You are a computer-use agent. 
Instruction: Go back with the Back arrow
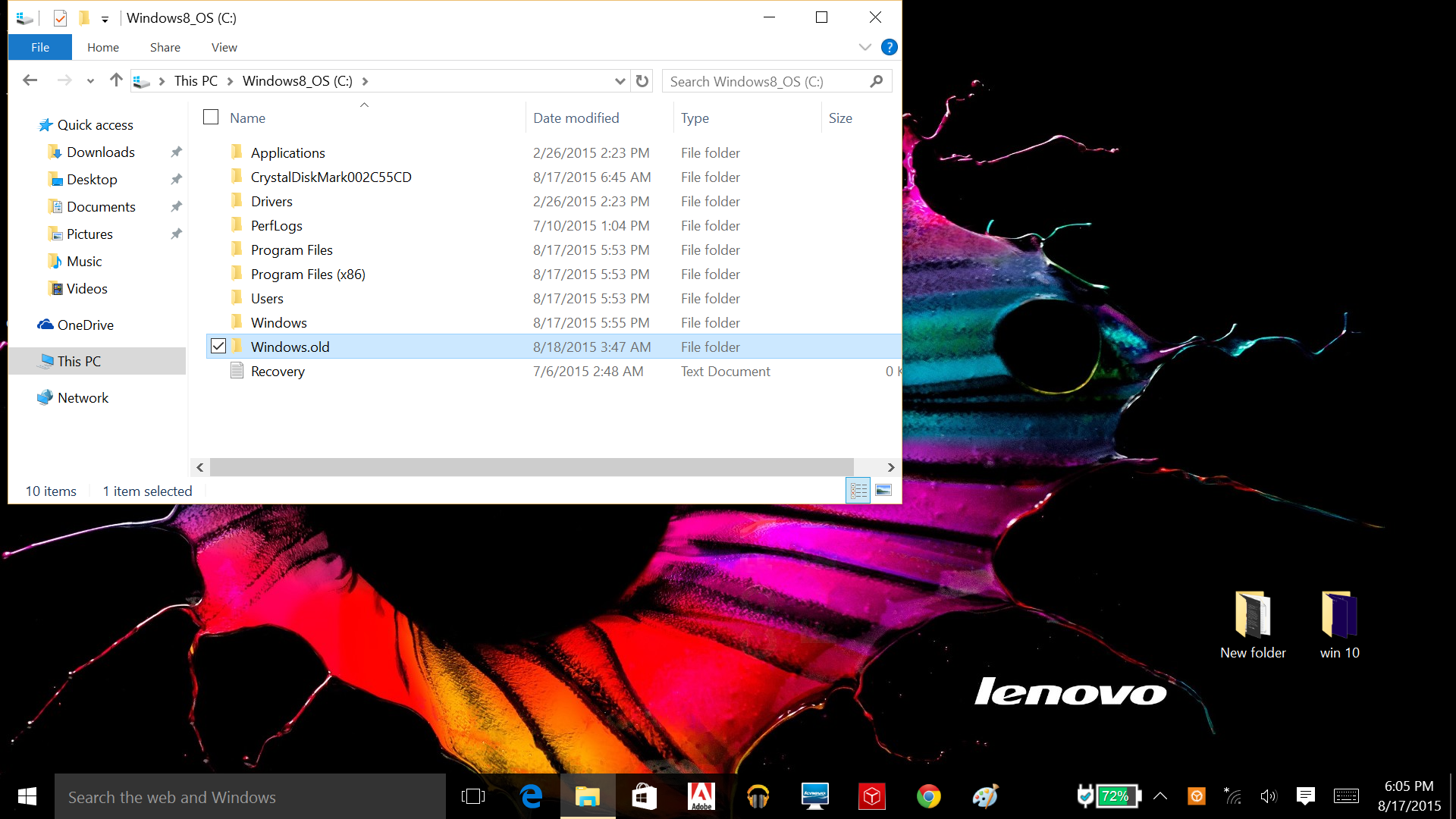pyautogui.click(x=30, y=80)
